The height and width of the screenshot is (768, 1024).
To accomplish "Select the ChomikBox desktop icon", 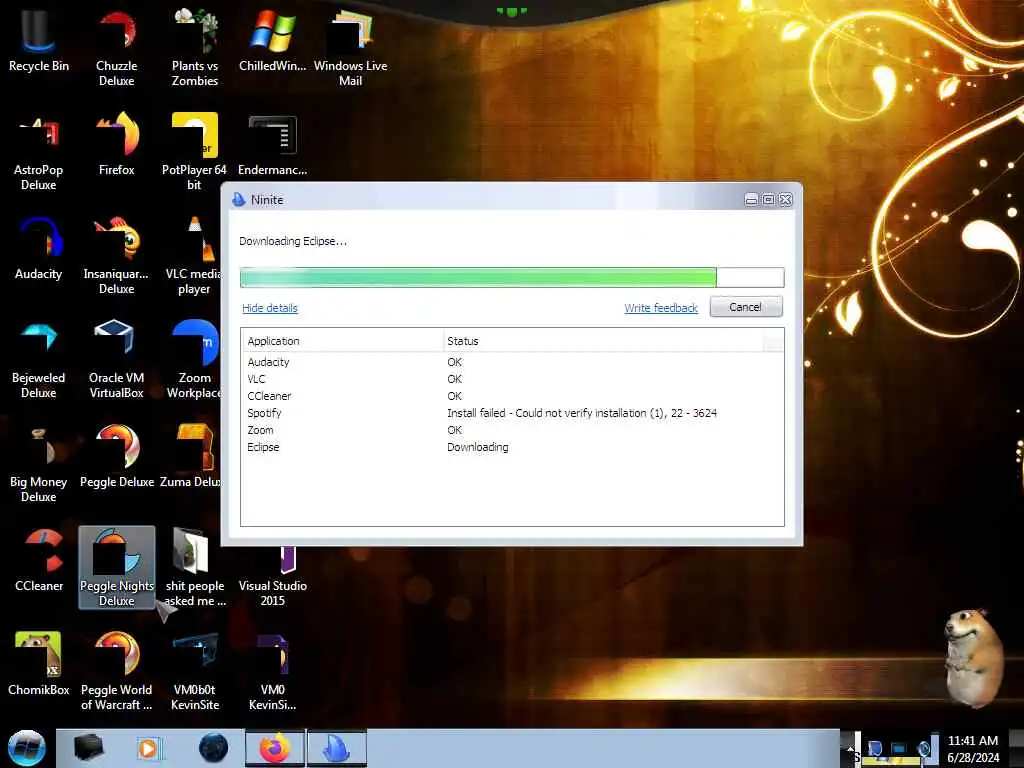I will 39,664.
